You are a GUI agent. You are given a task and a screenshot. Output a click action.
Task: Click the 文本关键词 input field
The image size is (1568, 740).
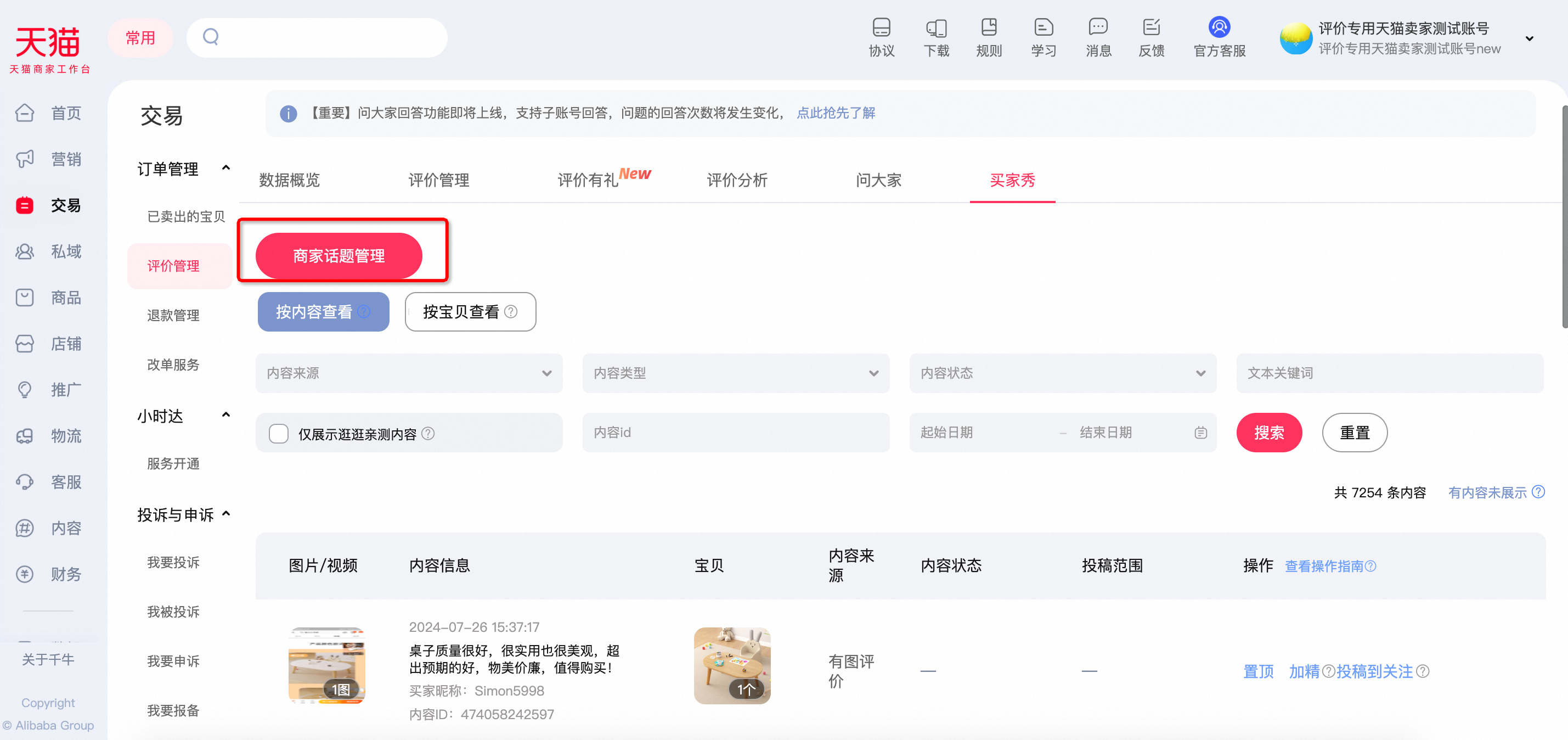coord(1389,373)
